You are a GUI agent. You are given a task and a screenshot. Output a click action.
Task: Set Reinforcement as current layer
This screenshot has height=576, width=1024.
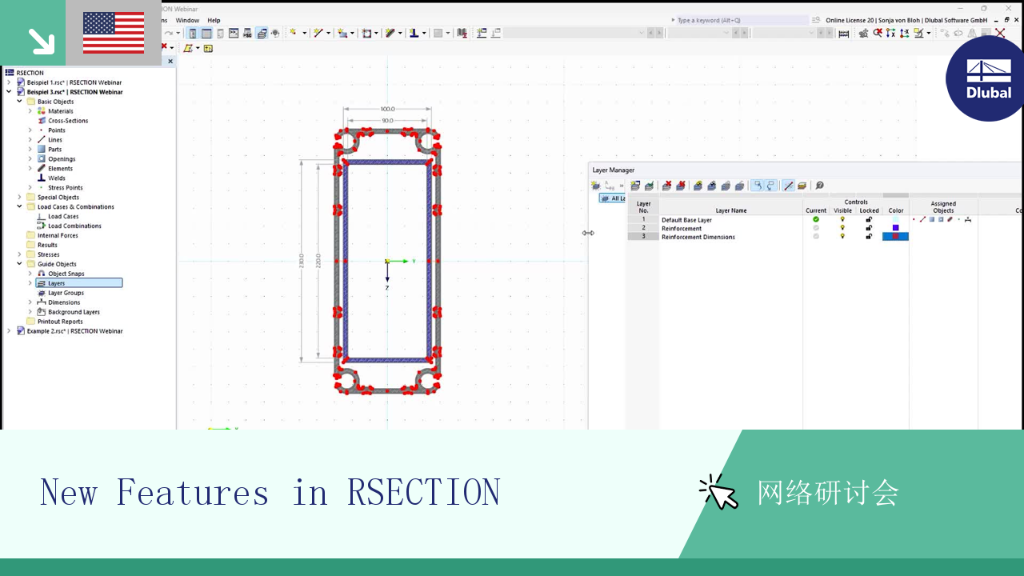[x=816, y=228]
